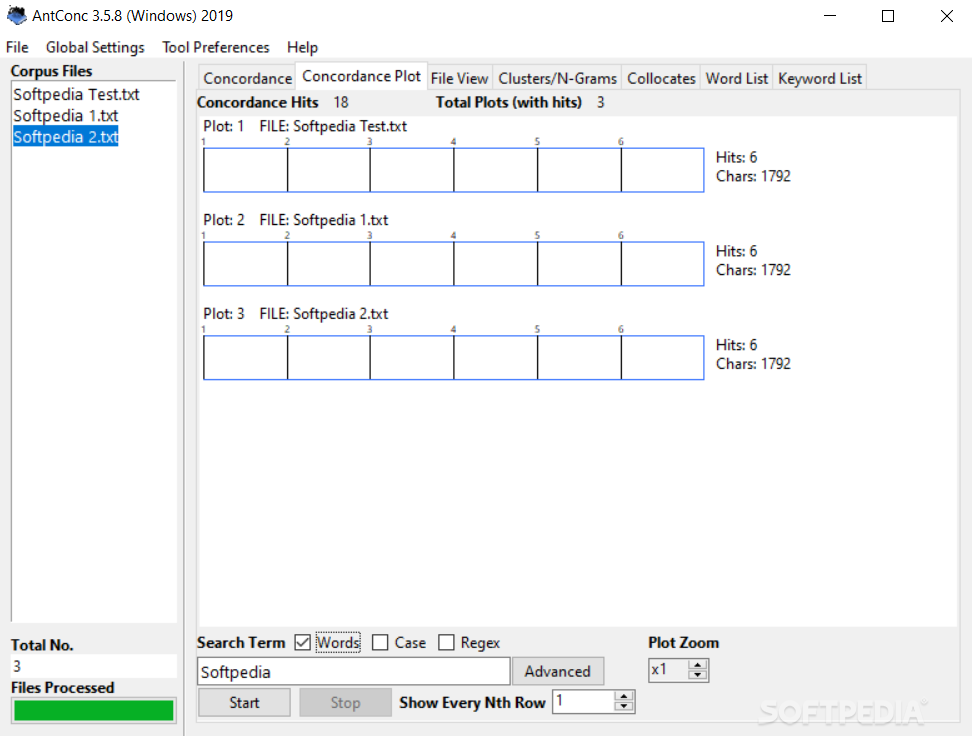Select Softpedia Test.txt in Corpus Files
The height and width of the screenshot is (736, 972).
pyautogui.click(x=76, y=94)
